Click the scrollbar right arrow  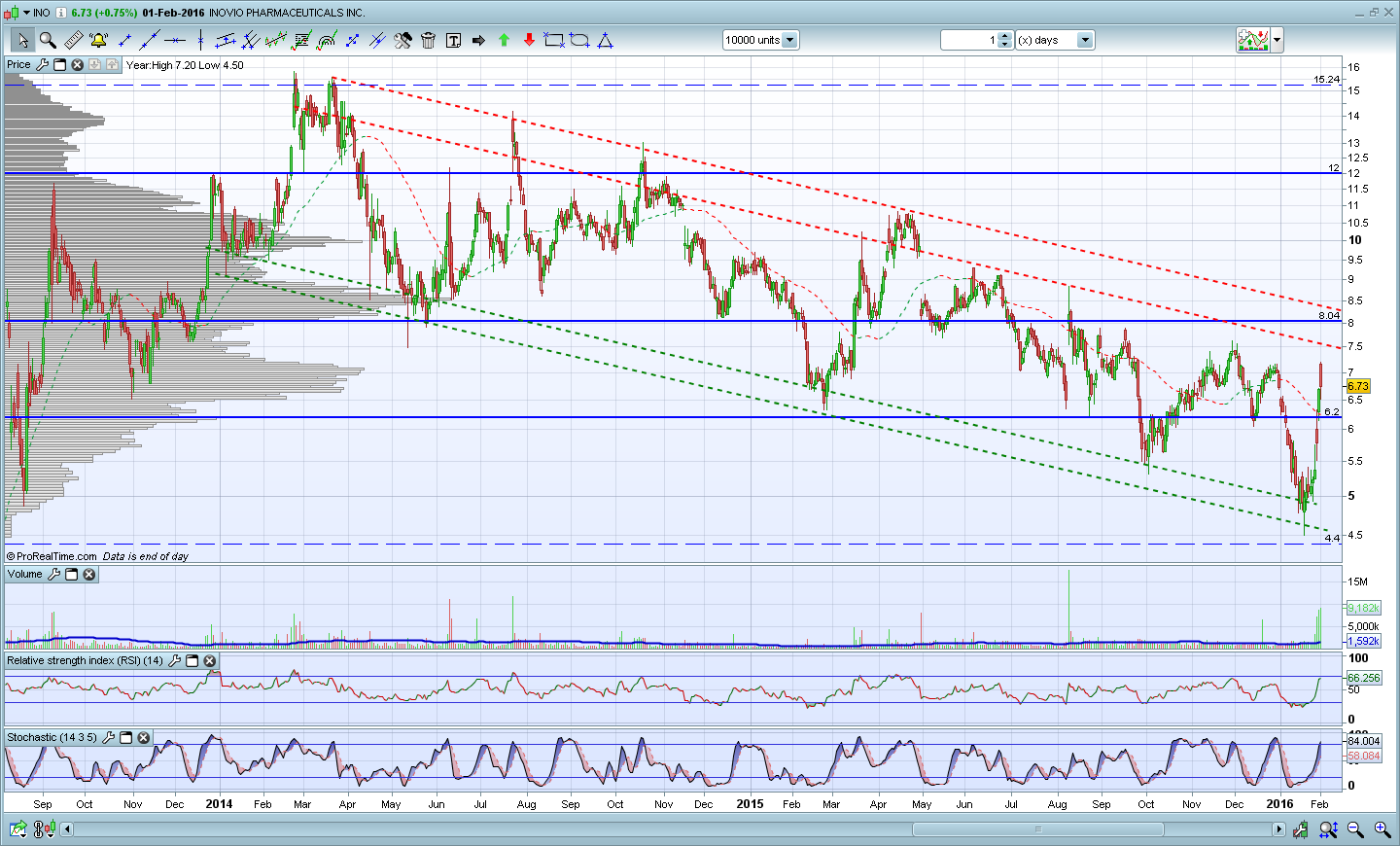tap(1278, 829)
